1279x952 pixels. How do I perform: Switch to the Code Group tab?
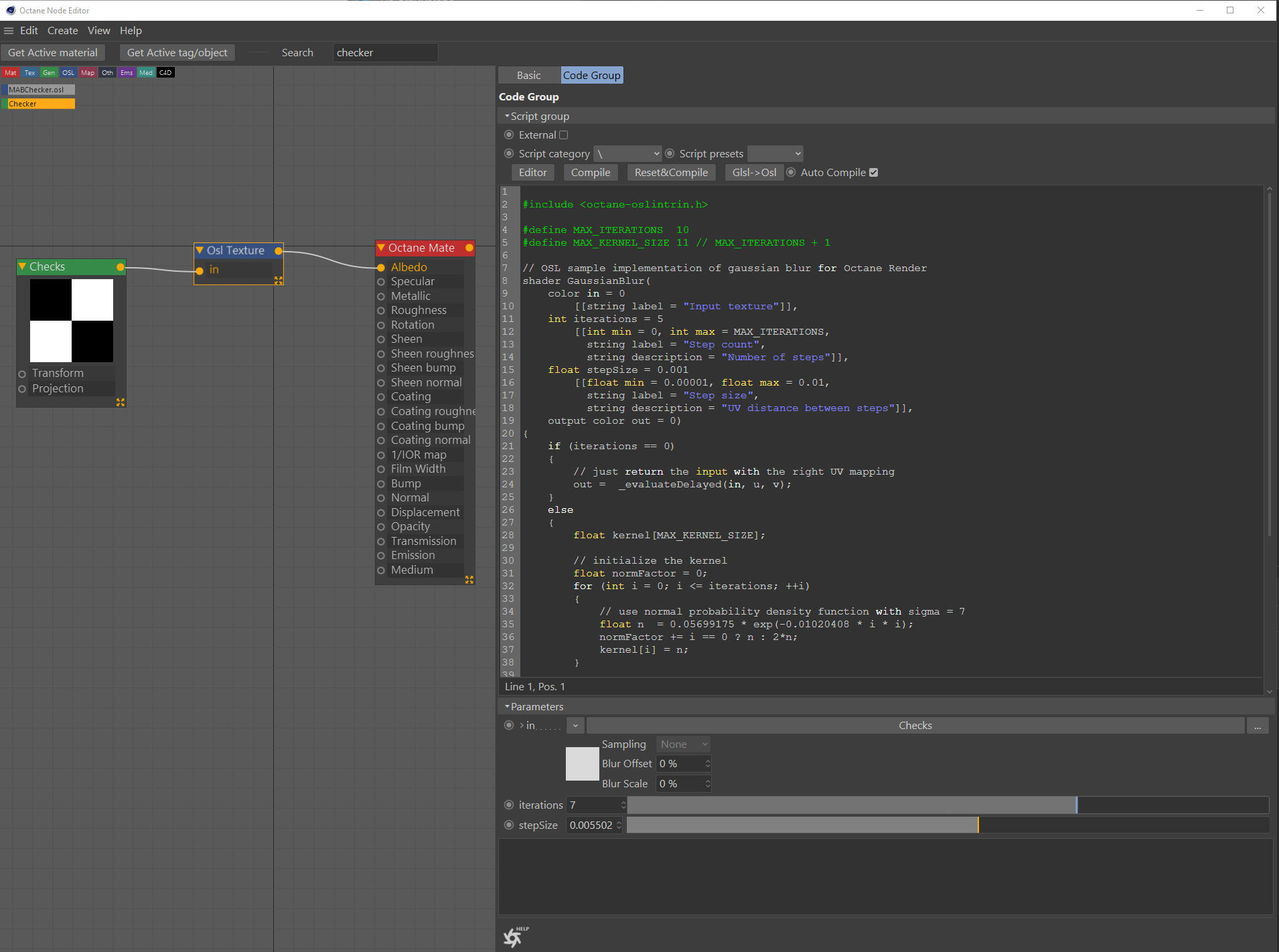click(592, 76)
